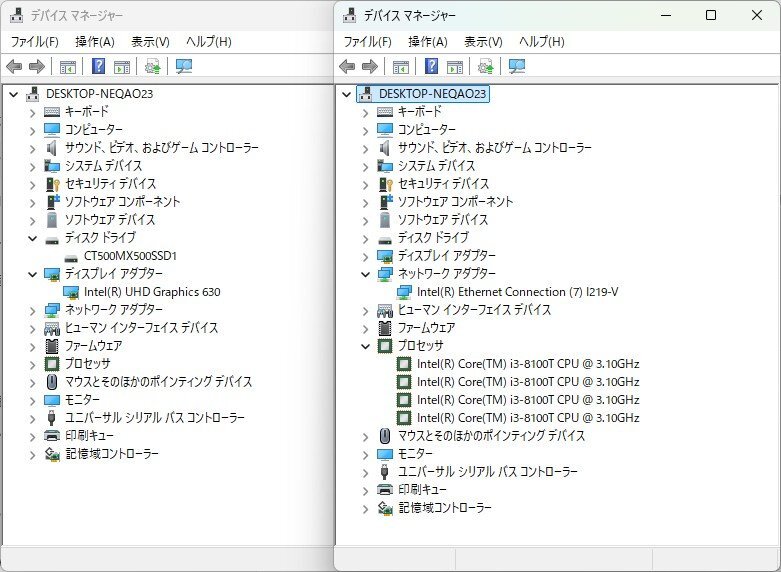Screen dimensions: 781x572
Task: Open 操作(A) menu in left window
Action: 95,42
